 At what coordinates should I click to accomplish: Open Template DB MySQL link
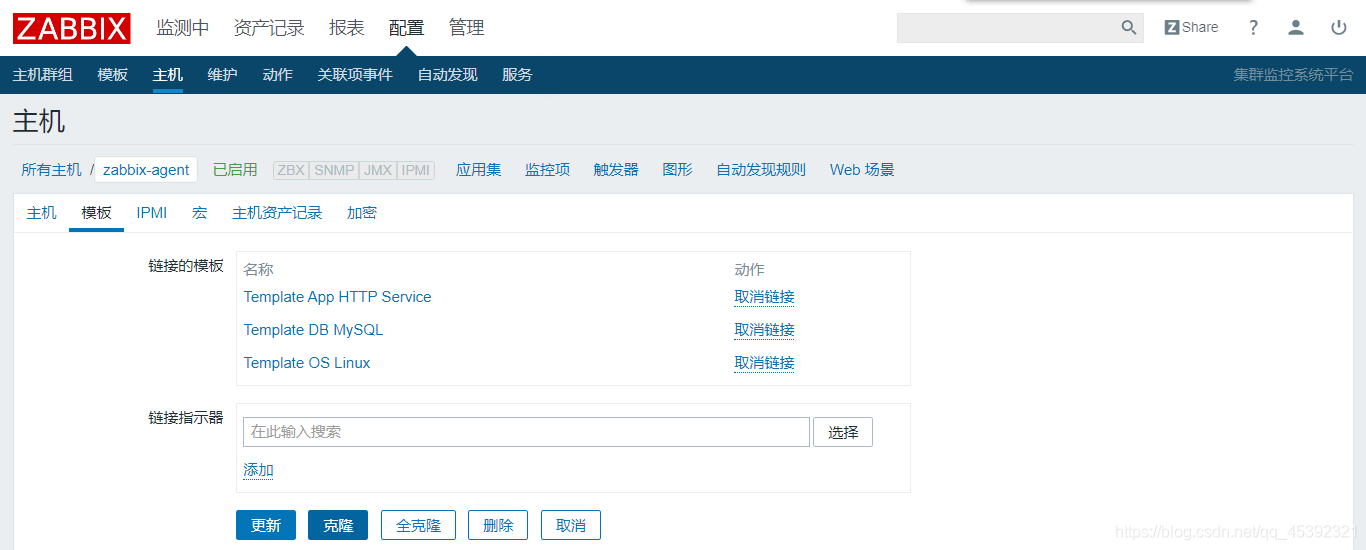click(x=314, y=330)
